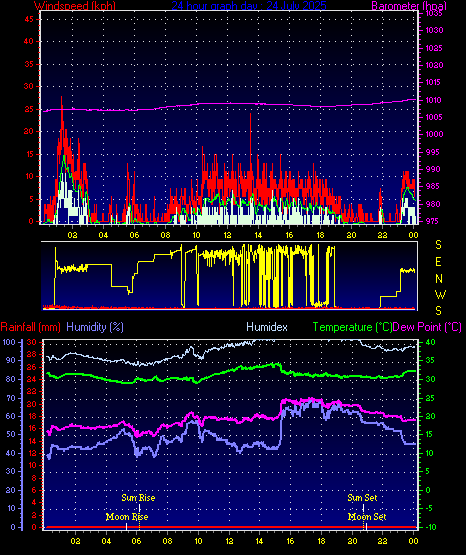
Task: Select the 'Humidity (%)' legend label
Action: pyautogui.click(x=95, y=327)
